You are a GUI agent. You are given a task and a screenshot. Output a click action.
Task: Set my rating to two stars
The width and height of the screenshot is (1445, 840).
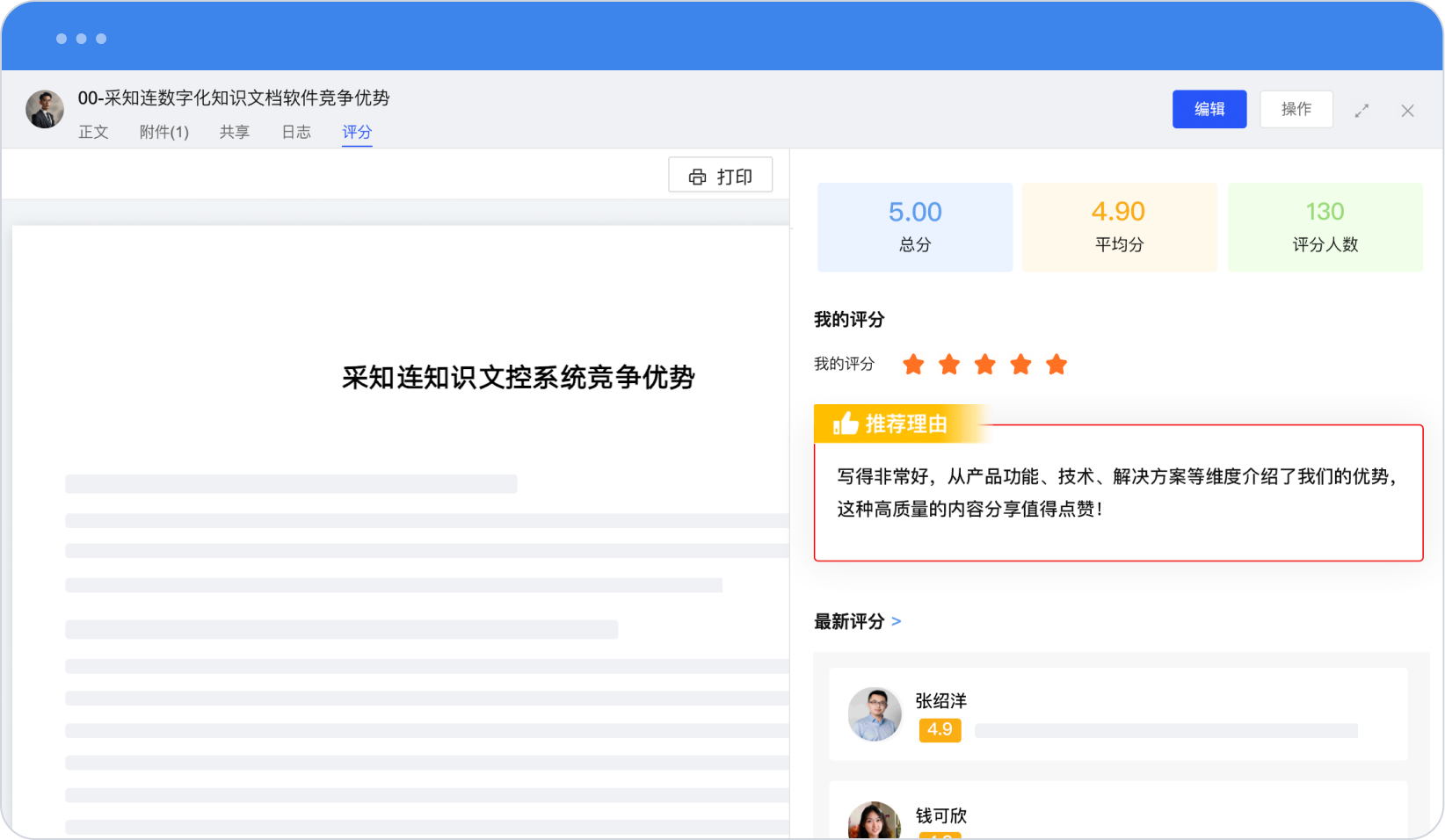[949, 365]
